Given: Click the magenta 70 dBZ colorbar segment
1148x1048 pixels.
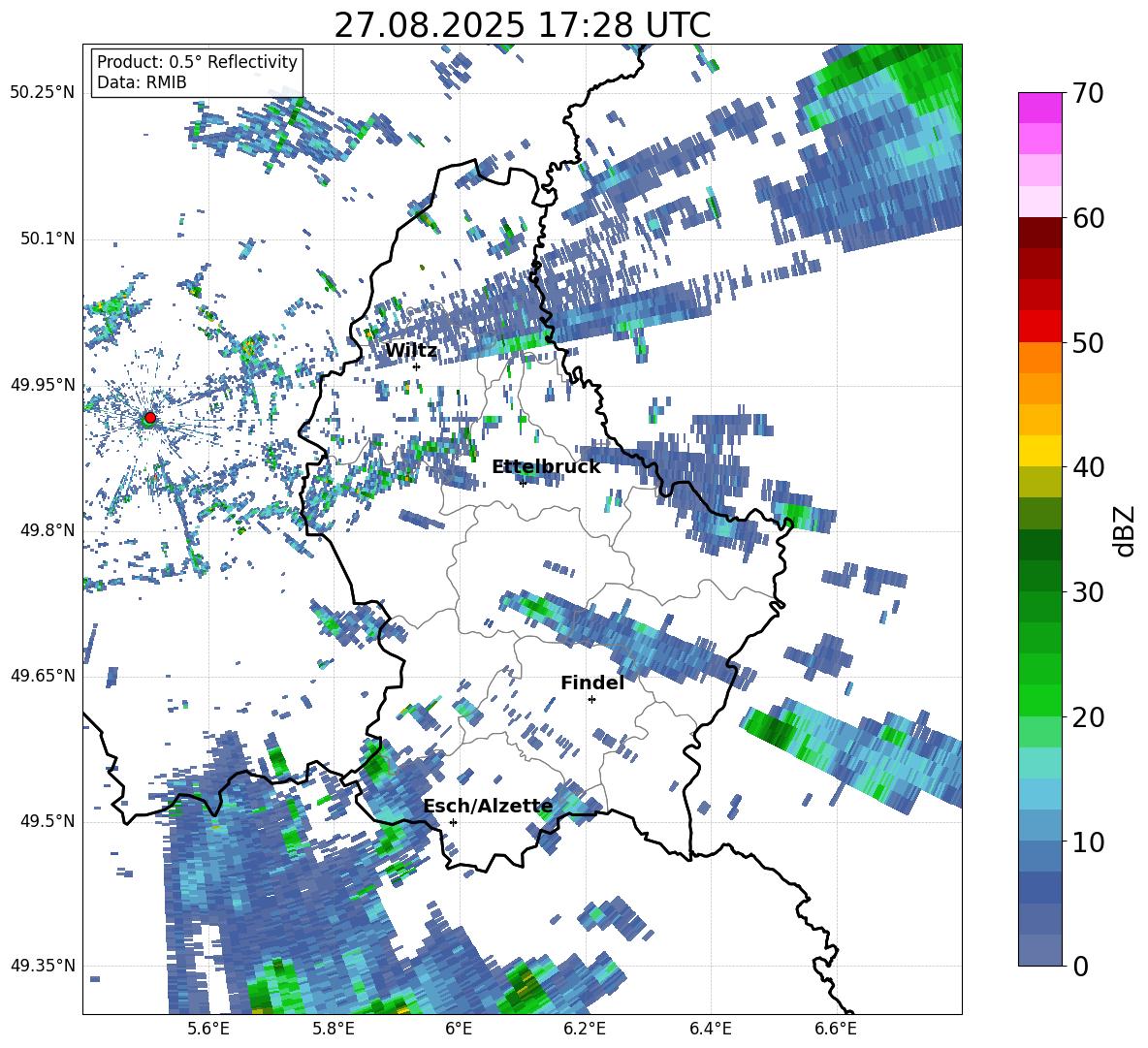Looking at the screenshot, I should tap(1039, 108).
